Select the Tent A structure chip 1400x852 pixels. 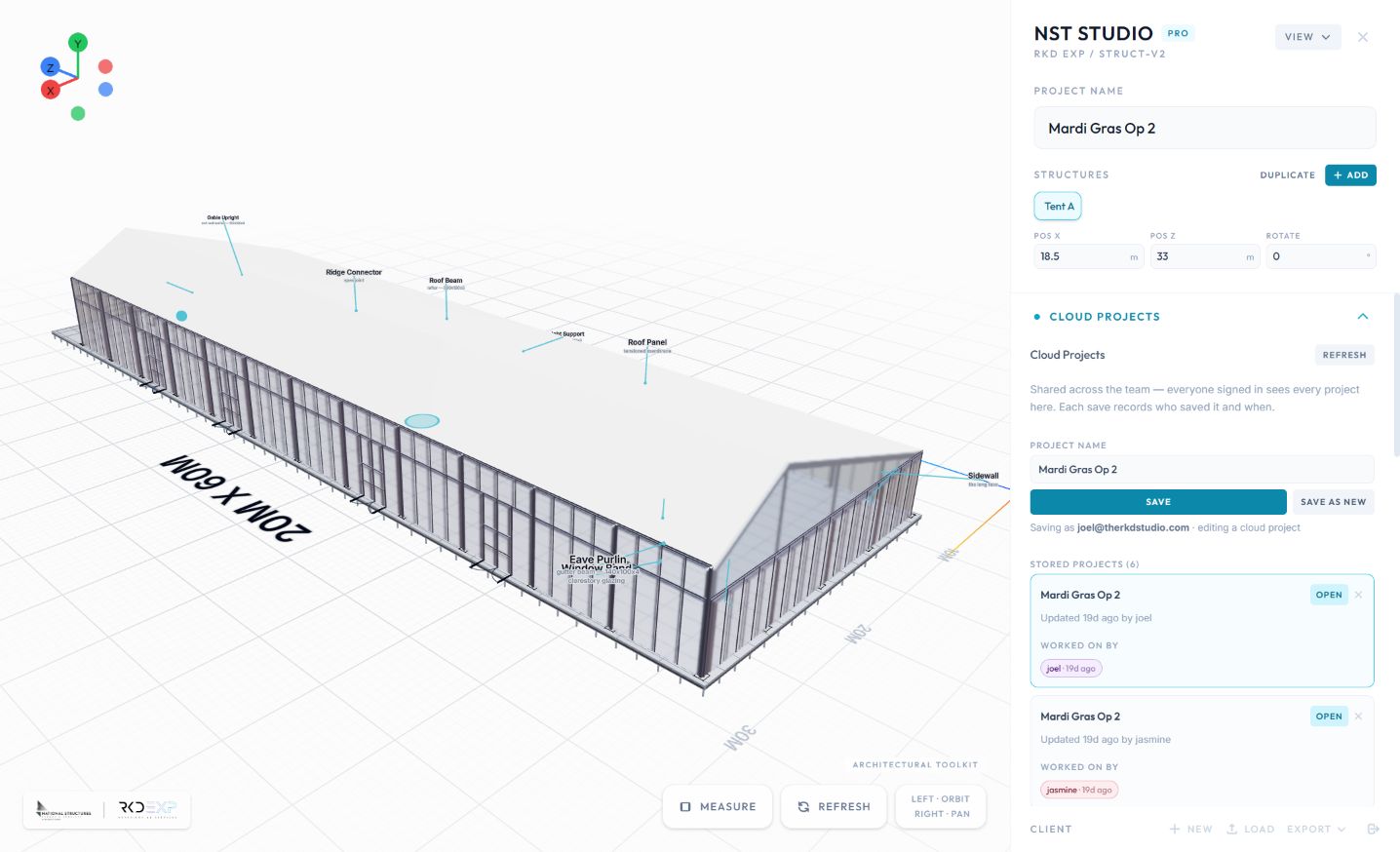coord(1058,206)
